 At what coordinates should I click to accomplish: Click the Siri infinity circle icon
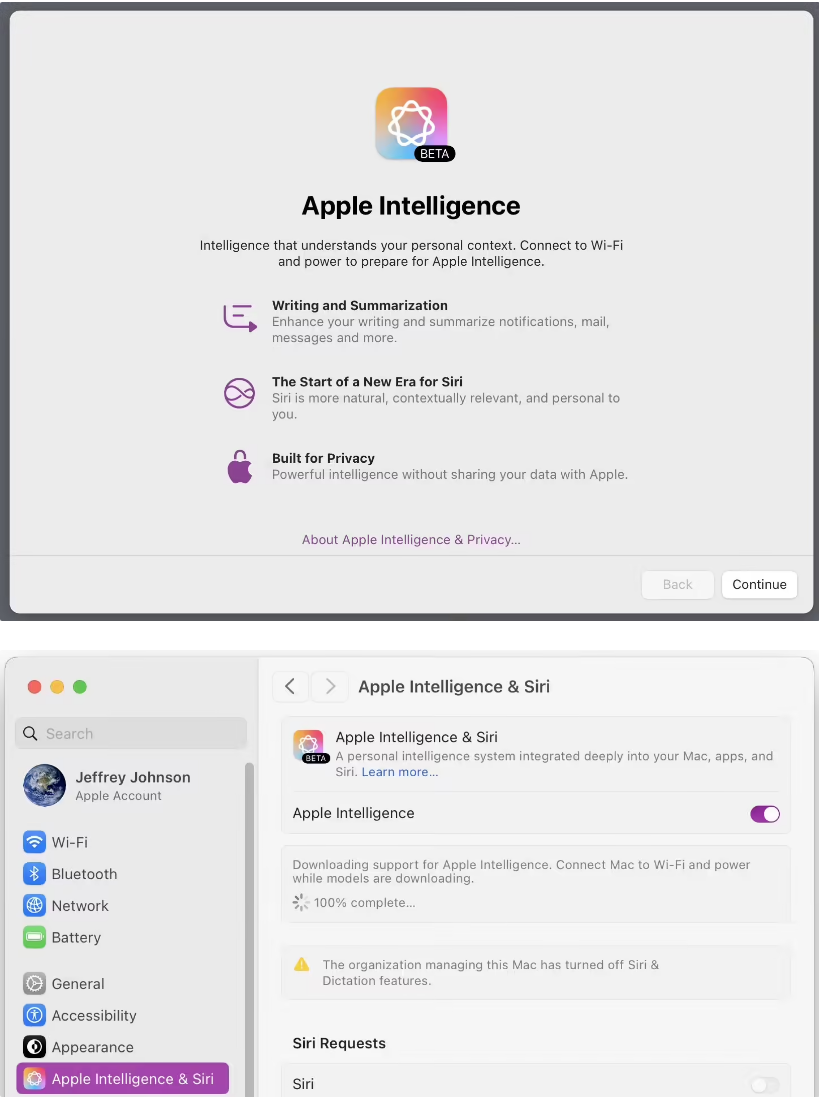[239, 393]
